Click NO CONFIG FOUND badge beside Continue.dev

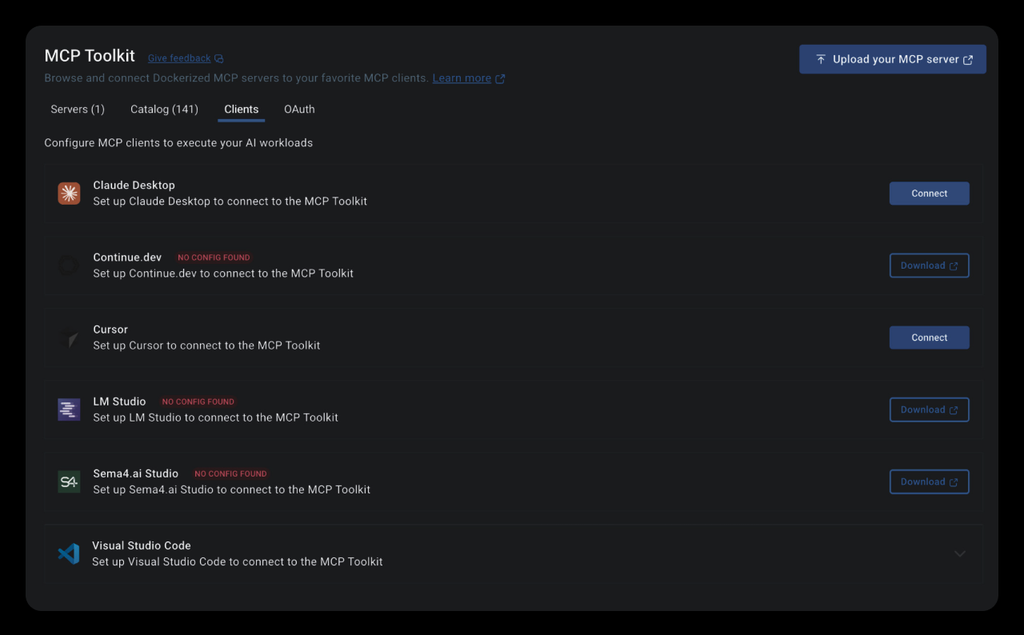point(214,257)
